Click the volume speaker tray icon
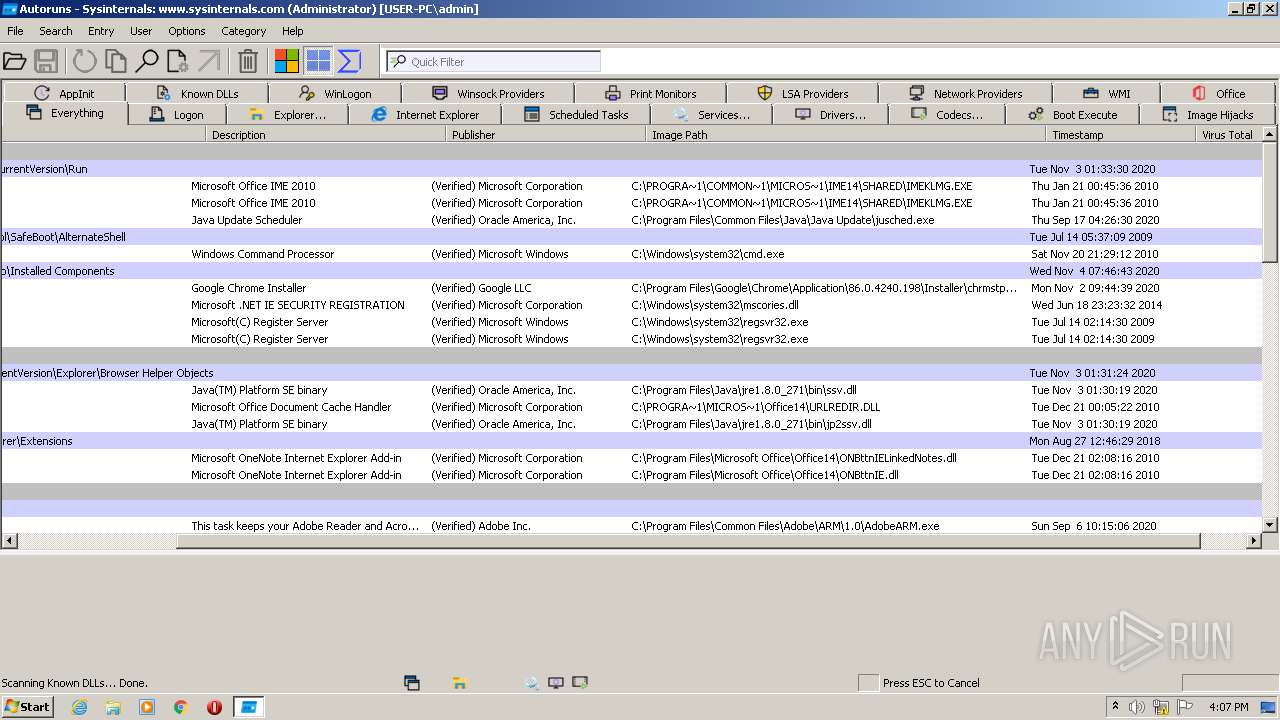The image size is (1280, 720). point(1137,707)
